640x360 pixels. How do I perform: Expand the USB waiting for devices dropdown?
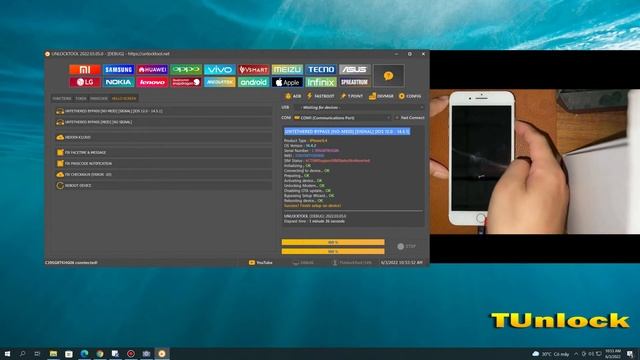359,107
